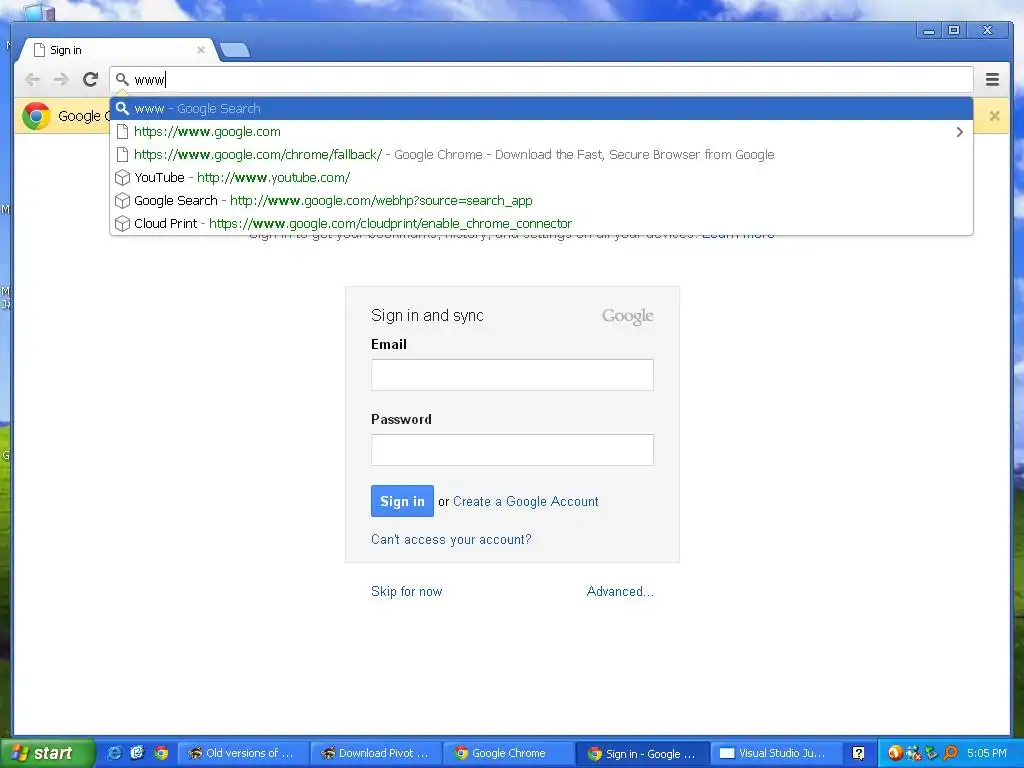Screen dimensions: 1024x768
Task: Maximize the Chrome window
Action: pos(954,30)
